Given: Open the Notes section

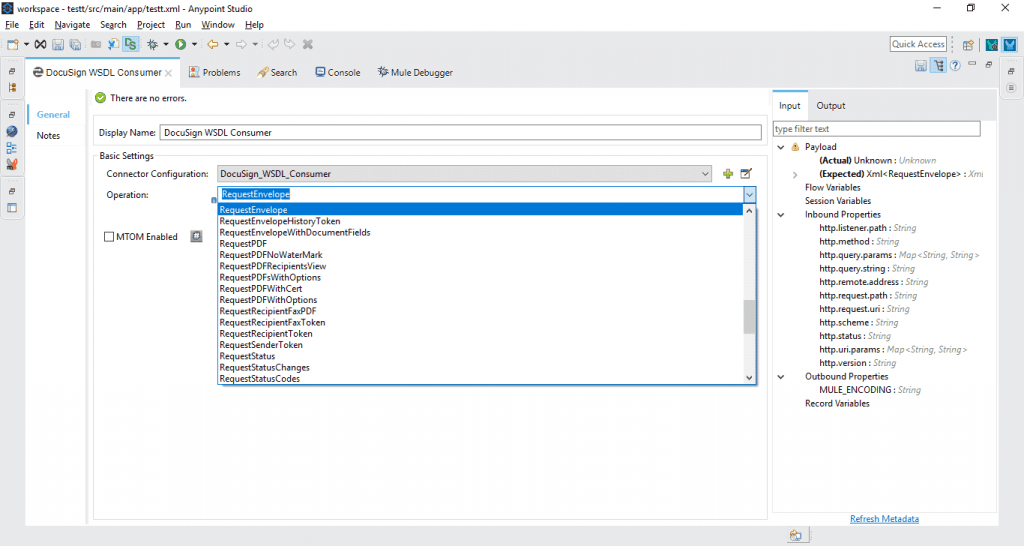Looking at the screenshot, I should click(48, 136).
